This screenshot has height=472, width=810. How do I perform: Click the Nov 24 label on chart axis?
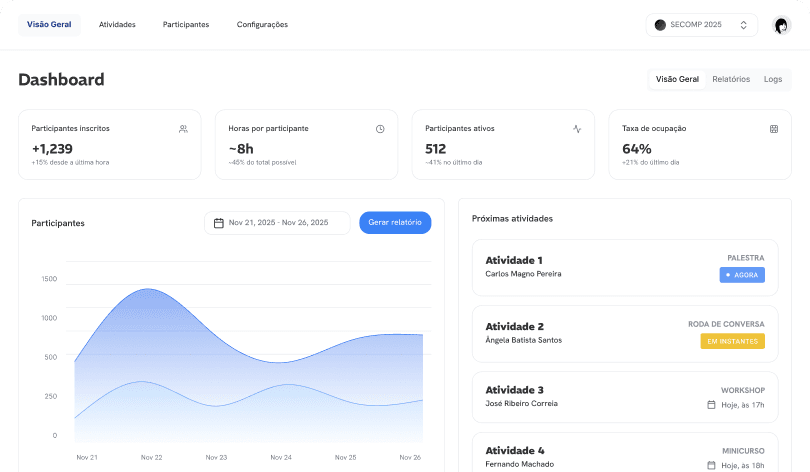pos(281,458)
